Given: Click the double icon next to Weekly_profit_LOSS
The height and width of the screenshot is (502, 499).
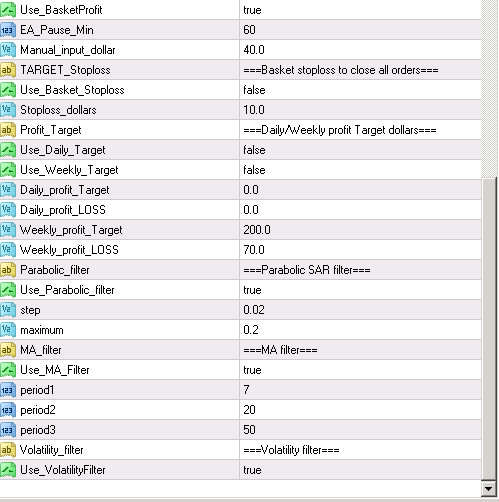Looking at the screenshot, I should click(8, 250).
